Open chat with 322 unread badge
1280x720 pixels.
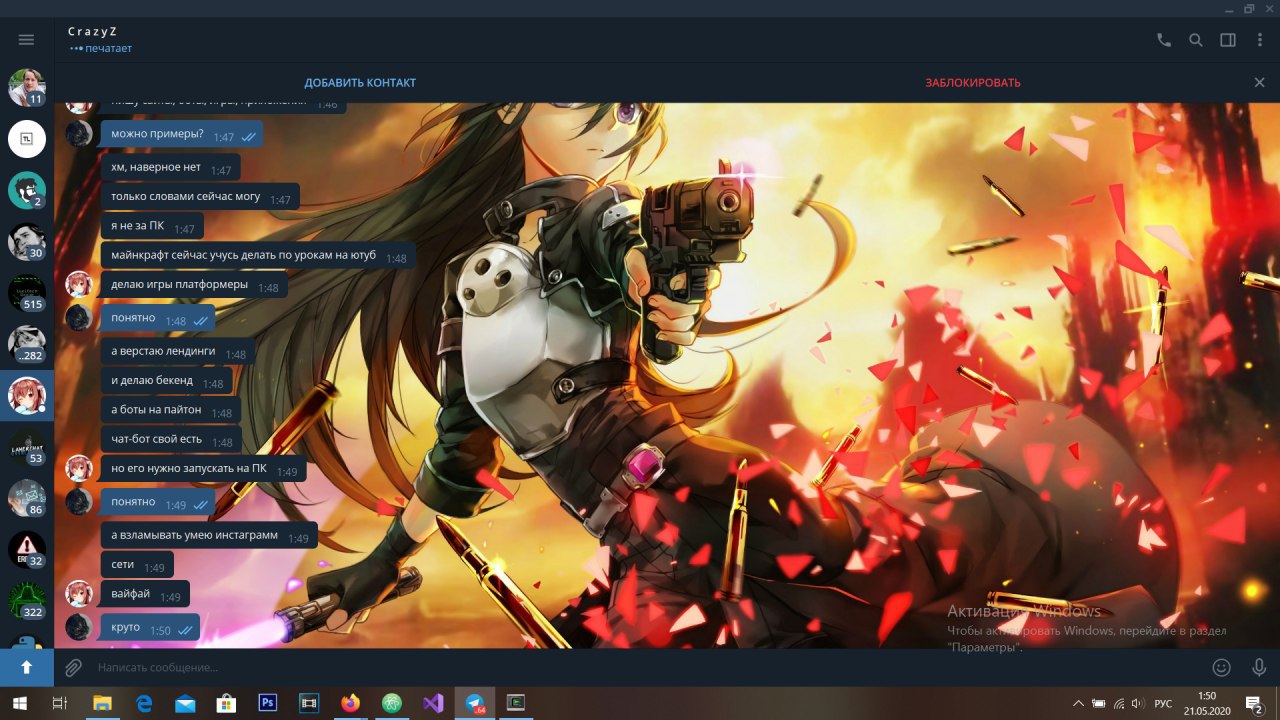[27, 601]
